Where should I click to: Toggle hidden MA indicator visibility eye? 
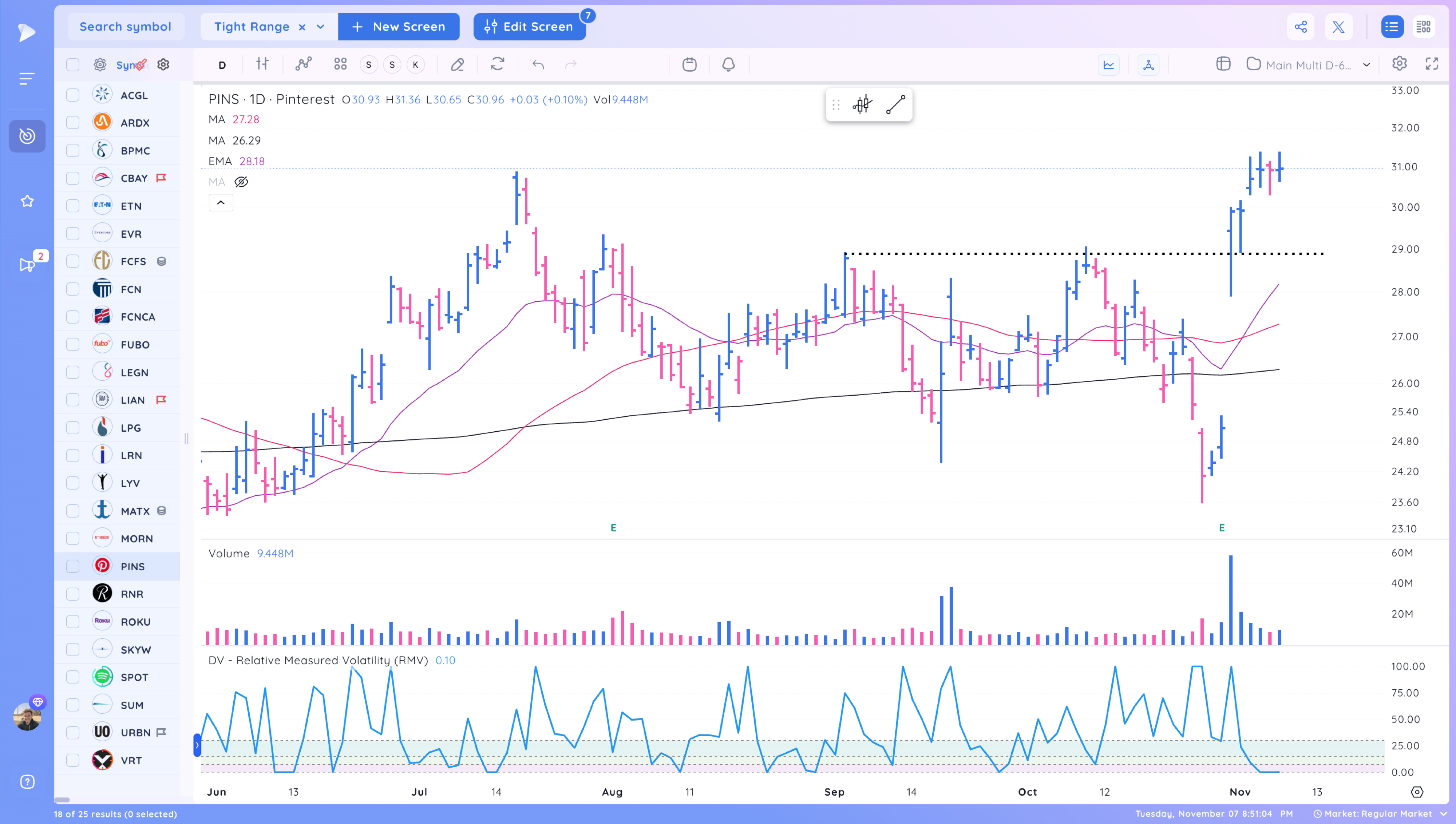[x=241, y=182]
